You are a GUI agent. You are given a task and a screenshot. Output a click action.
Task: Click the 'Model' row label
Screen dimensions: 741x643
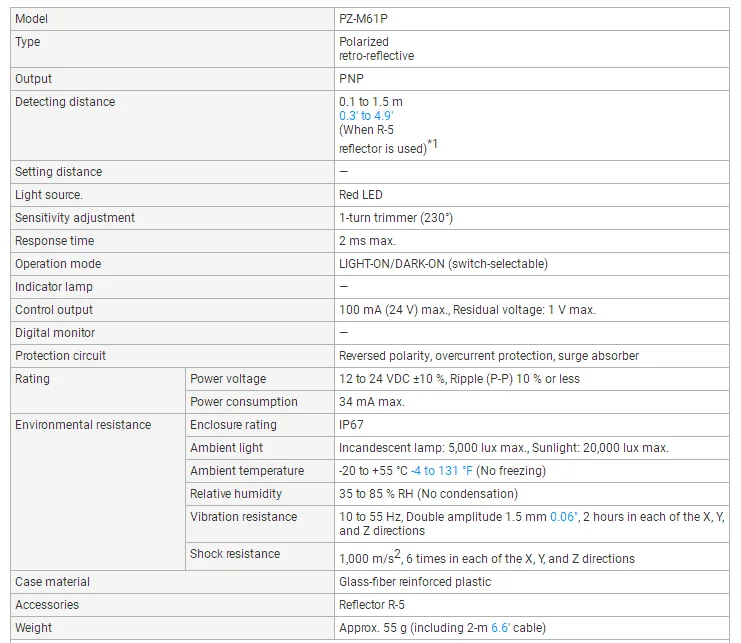pos(31,19)
